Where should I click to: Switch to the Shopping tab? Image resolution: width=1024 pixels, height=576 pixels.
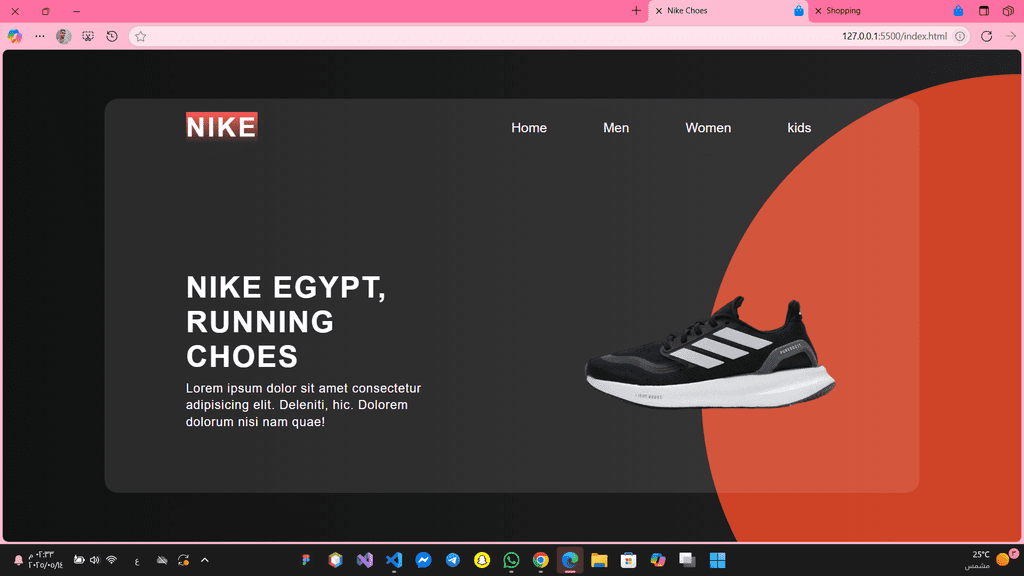(x=889, y=11)
